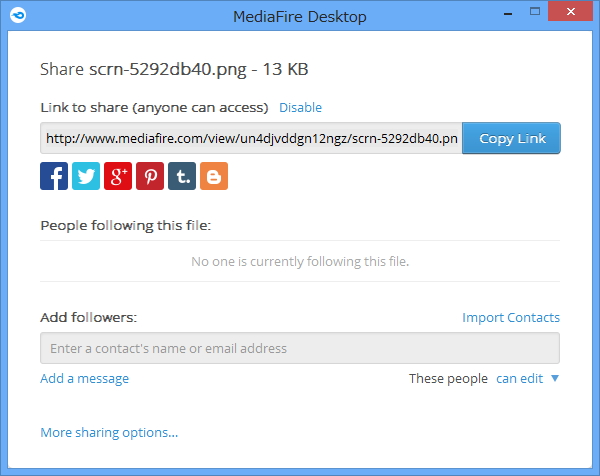Disable the public share link
The image size is (600, 476).
pyautogui.click(x=300, y=107)
